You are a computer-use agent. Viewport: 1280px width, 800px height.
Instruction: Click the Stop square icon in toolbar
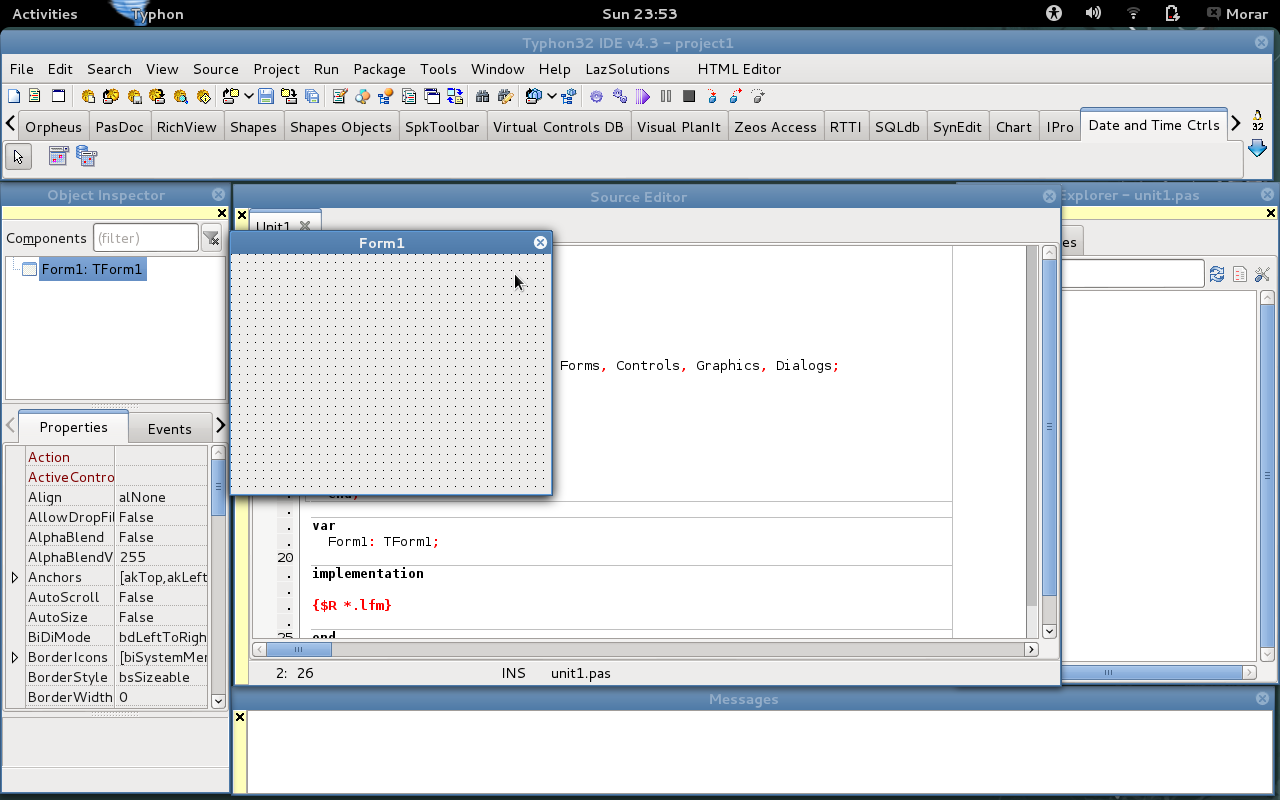click(x=689, y=97)
